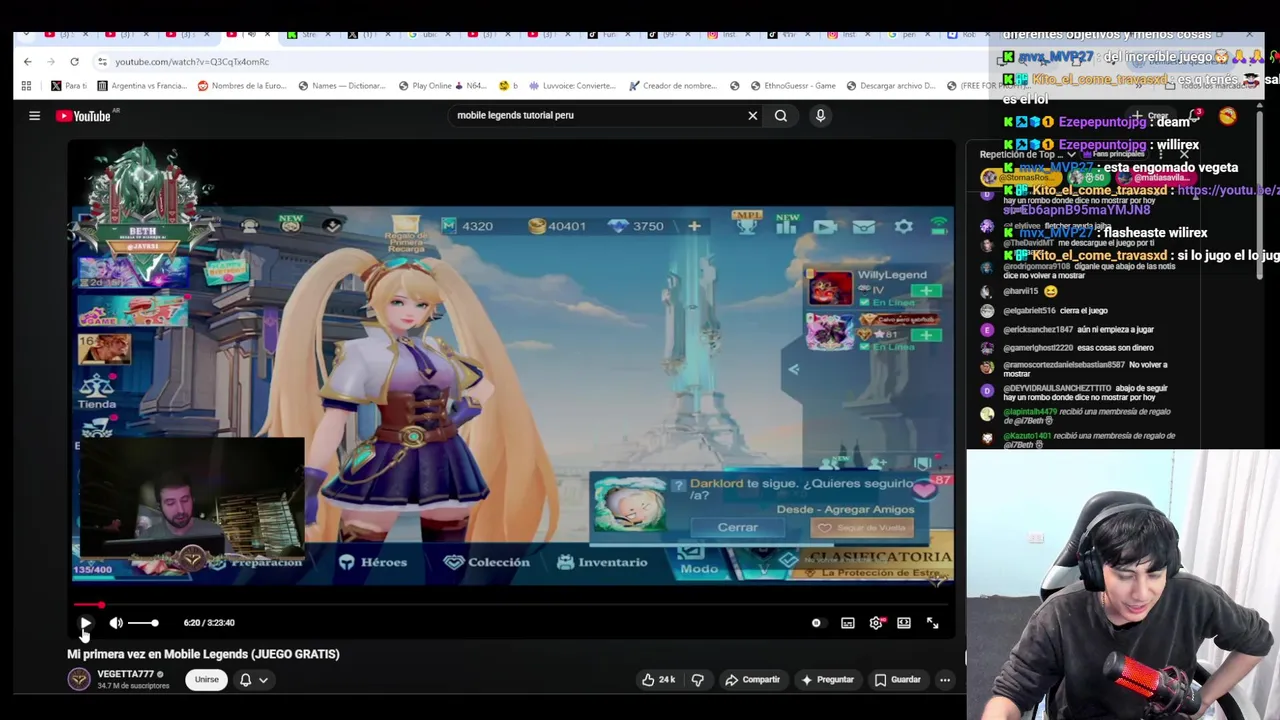Image resolution: width=1280 pixels, height=720 pixels.
Task: Dislike the video with thumbs down
Action: pyautogui.click(x=698, y=680)
